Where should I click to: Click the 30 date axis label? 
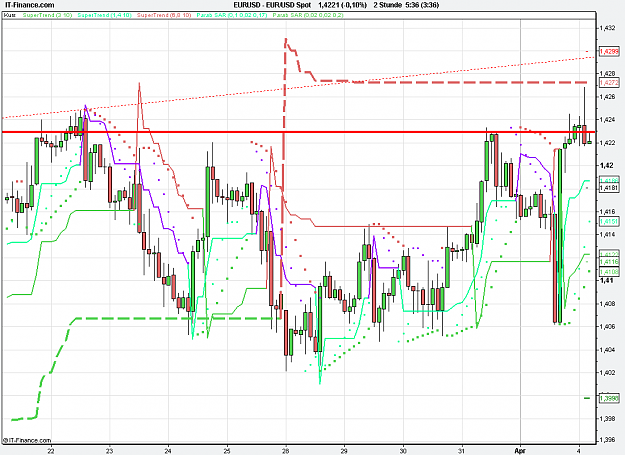[403, 451]
